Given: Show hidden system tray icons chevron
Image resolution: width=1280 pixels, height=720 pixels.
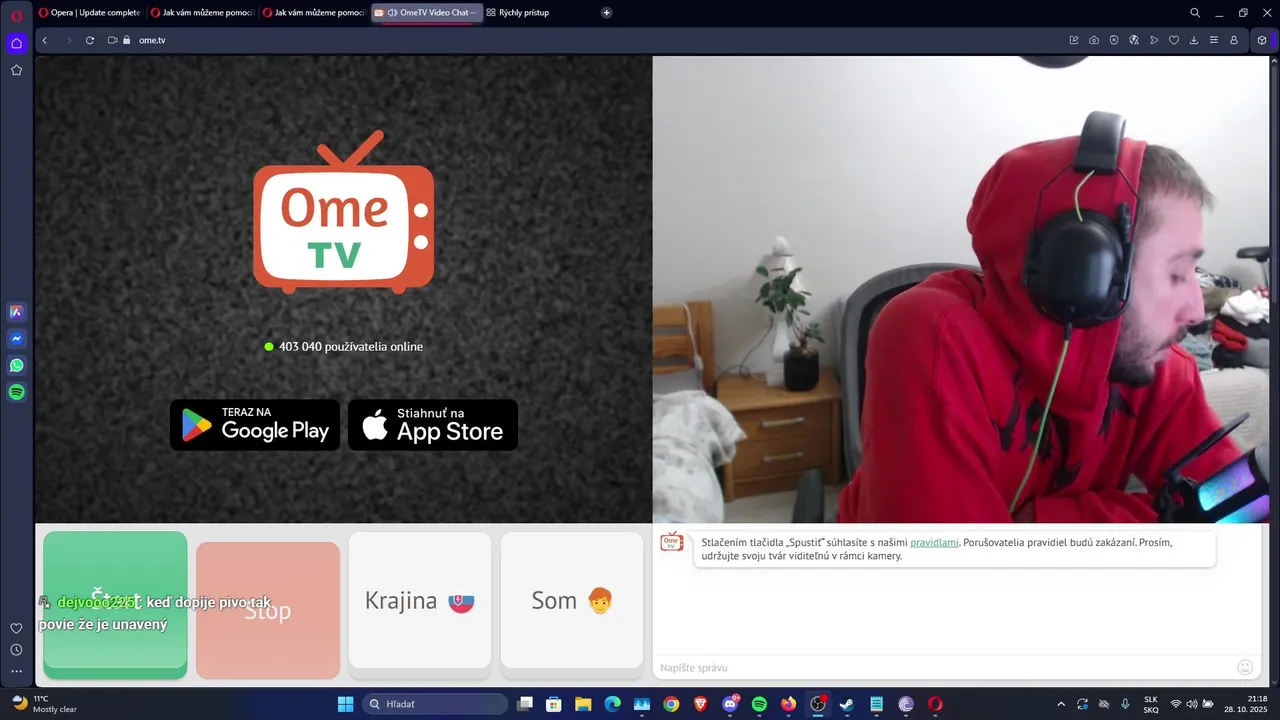Looking at the screenshot, I should pos(1061,704).
